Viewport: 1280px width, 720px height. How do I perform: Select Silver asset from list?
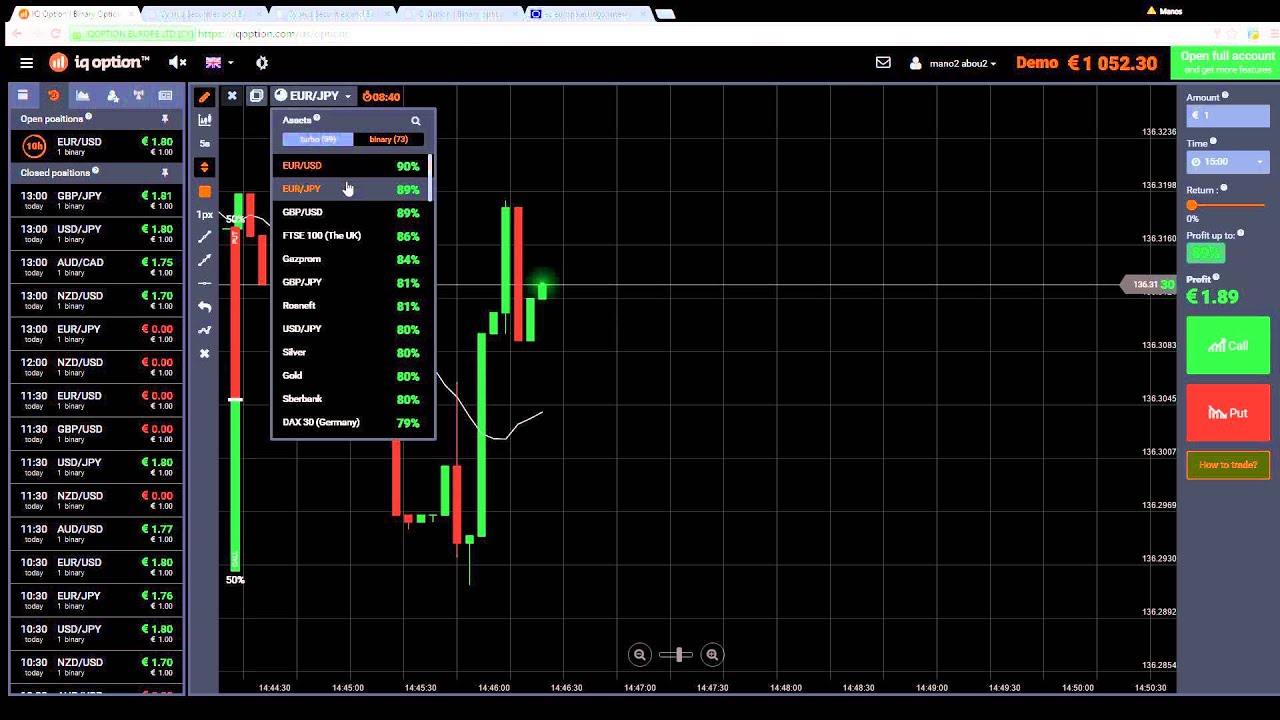[x=351, y=352]
